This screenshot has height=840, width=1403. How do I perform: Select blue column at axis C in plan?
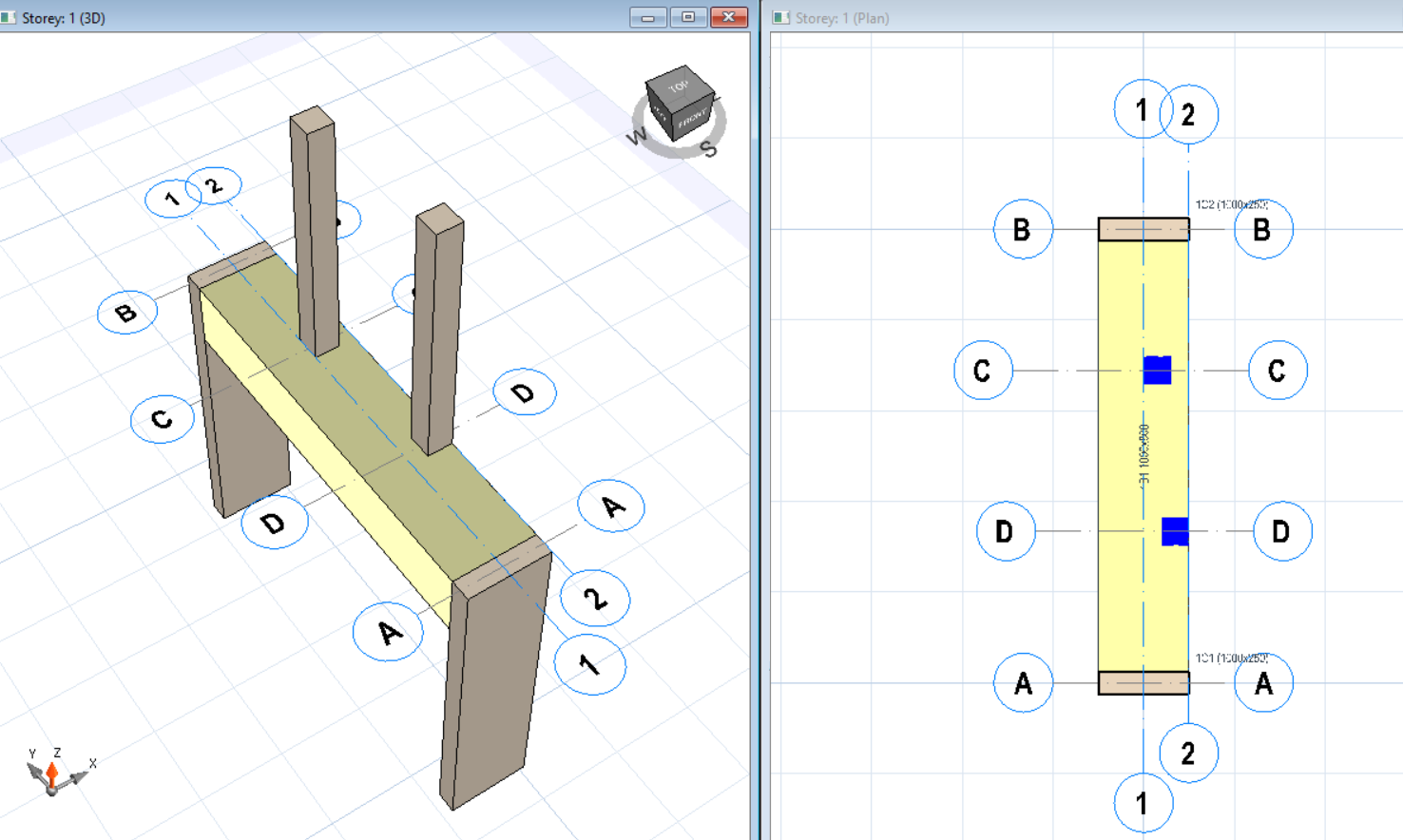coord(1157,370)
